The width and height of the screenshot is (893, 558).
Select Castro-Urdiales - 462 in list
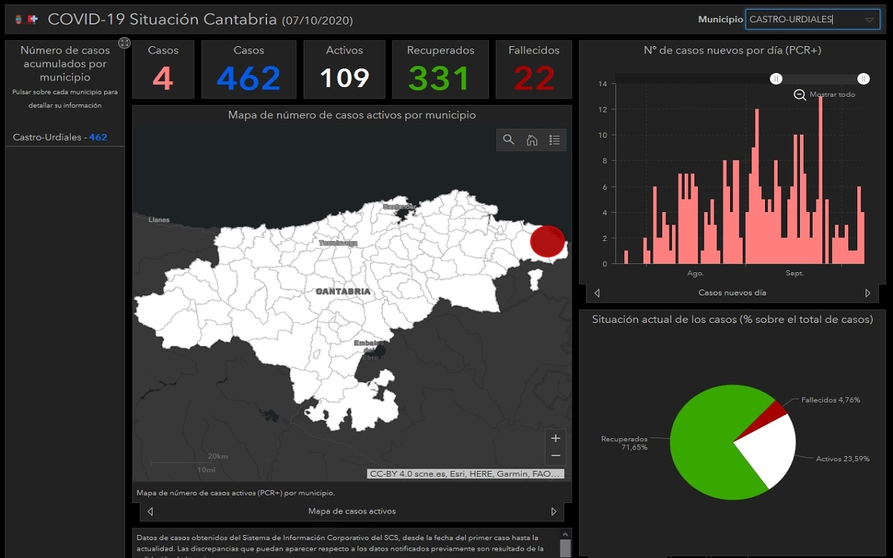65,137
